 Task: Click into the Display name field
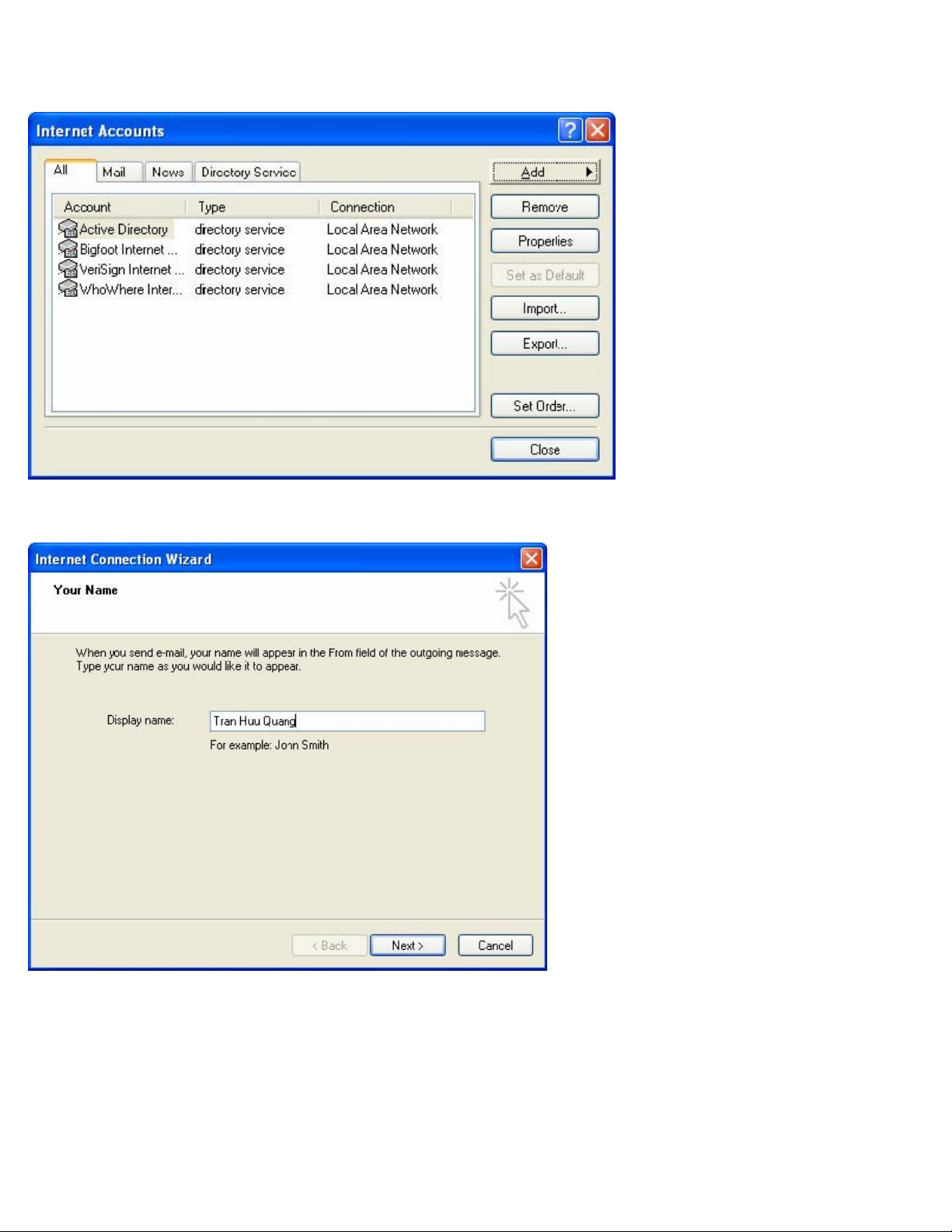(347, 721)
